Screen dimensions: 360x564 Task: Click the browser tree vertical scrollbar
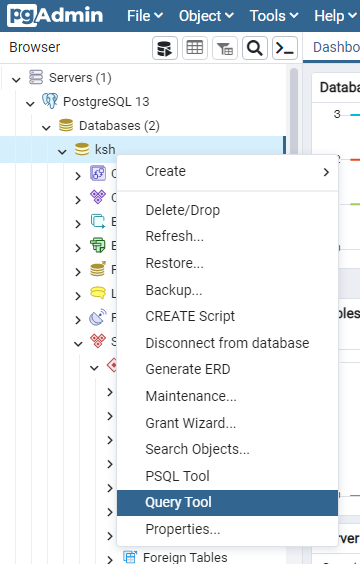pyautogui.click(x=294, y=112)
